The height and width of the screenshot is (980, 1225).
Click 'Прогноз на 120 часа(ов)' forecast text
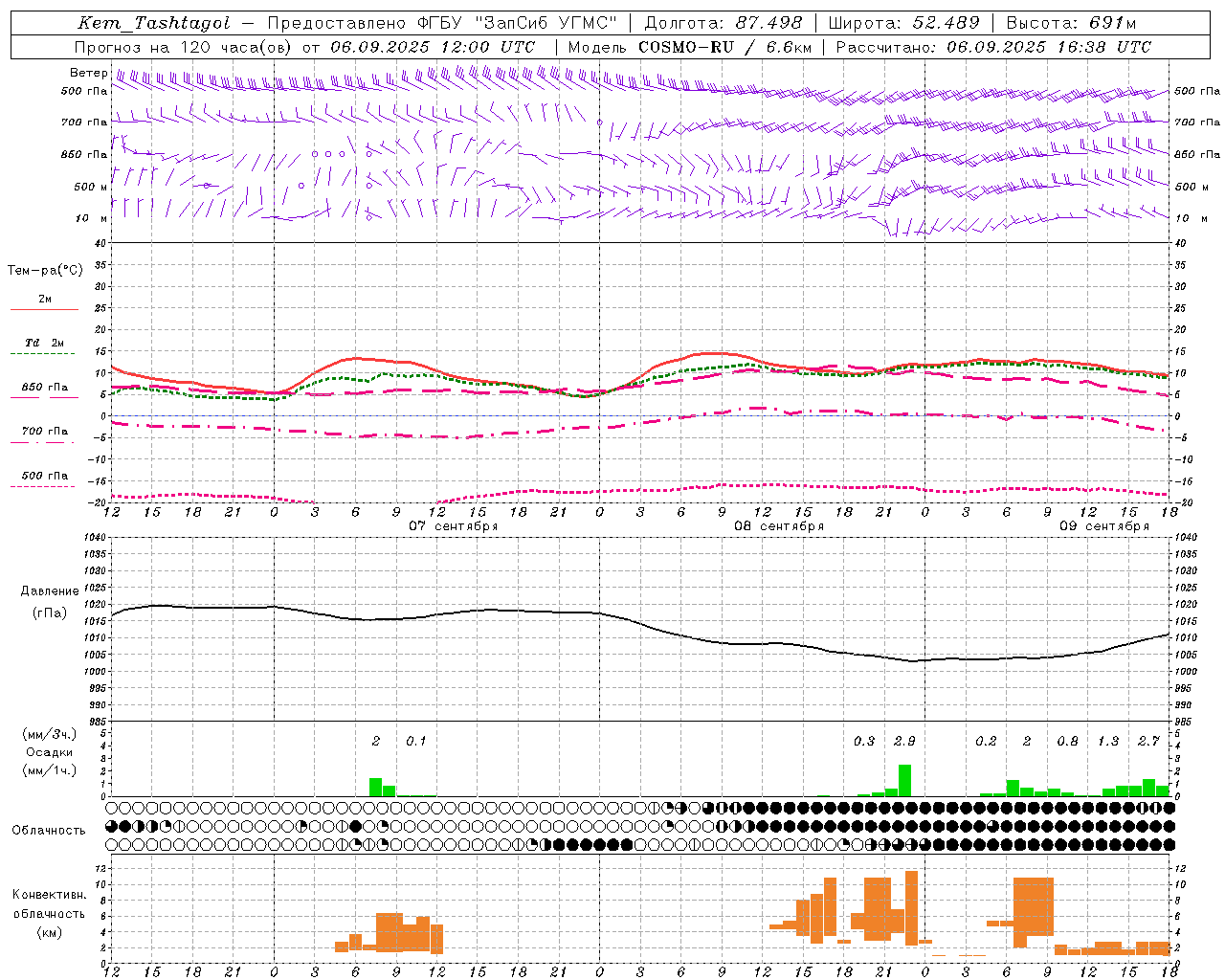tap(185, 47)
